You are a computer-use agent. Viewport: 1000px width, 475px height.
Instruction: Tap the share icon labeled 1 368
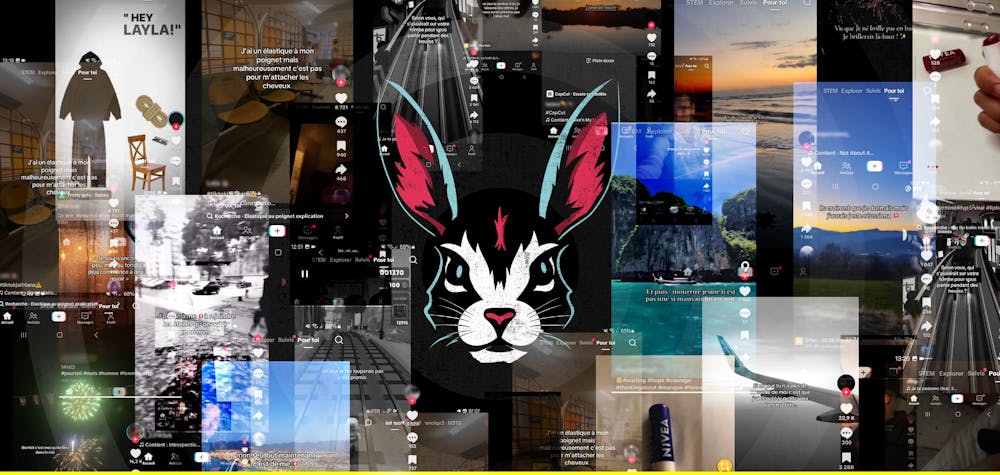[x=806, y=228]
